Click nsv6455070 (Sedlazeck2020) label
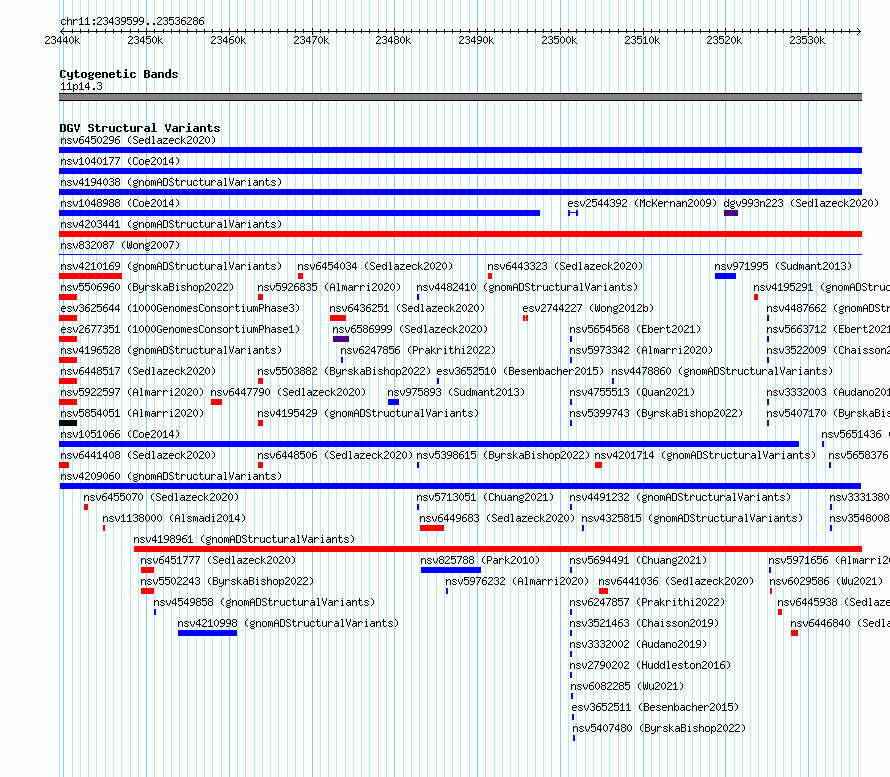This screenshot has height=777, width=890. point(161,497)
